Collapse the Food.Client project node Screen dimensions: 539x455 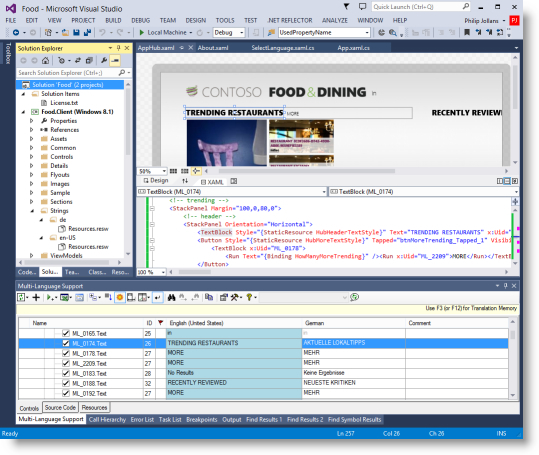[x=23, y=112]
